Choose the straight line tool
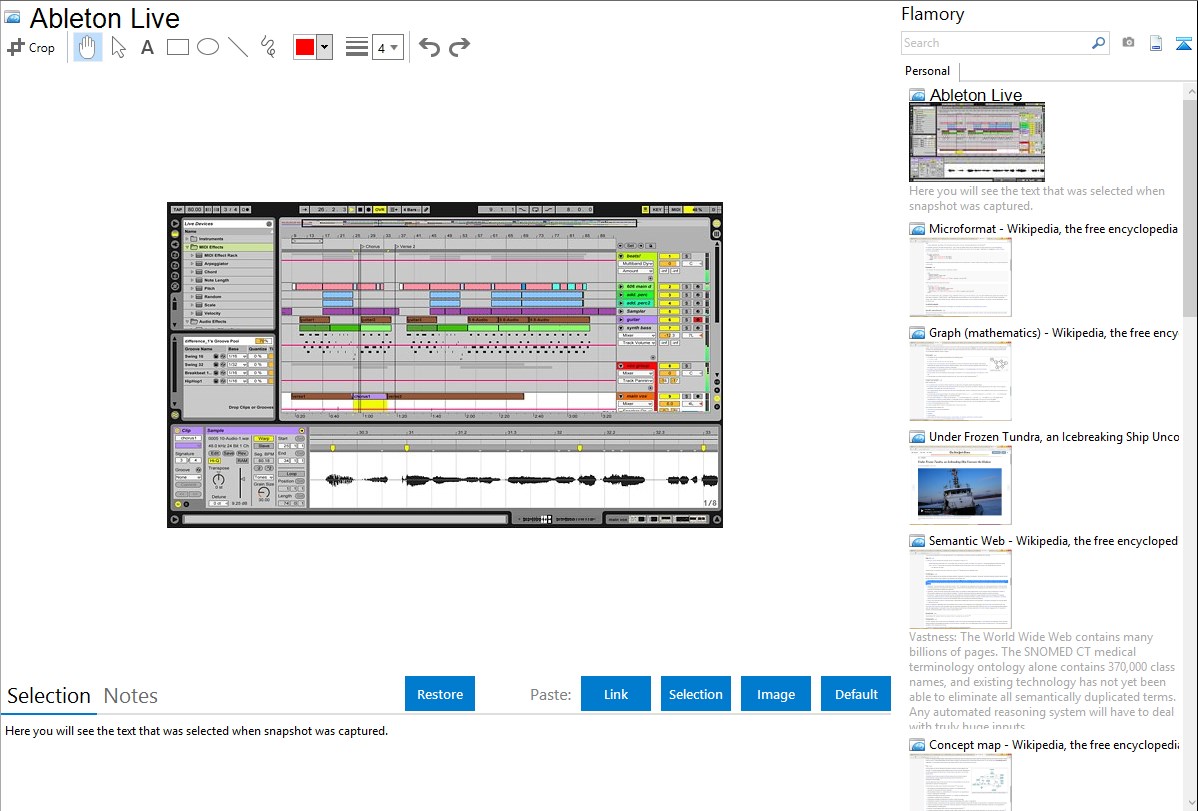 tap(238, 47)
